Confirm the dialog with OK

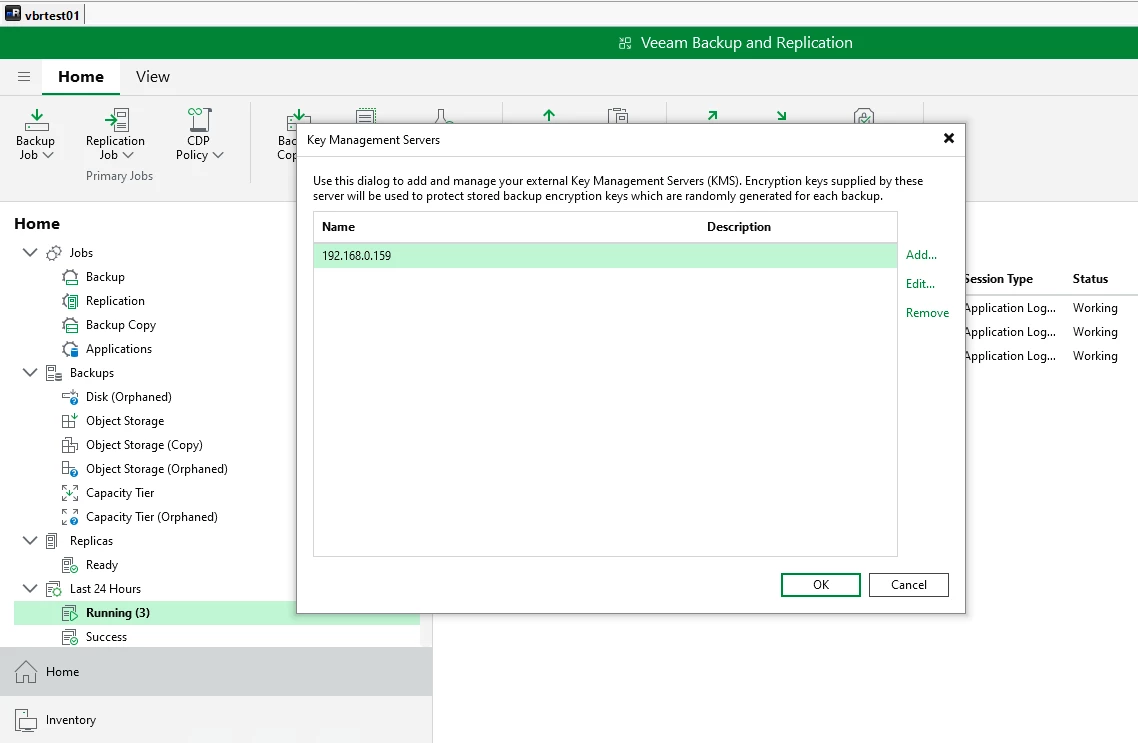[821, 585]
